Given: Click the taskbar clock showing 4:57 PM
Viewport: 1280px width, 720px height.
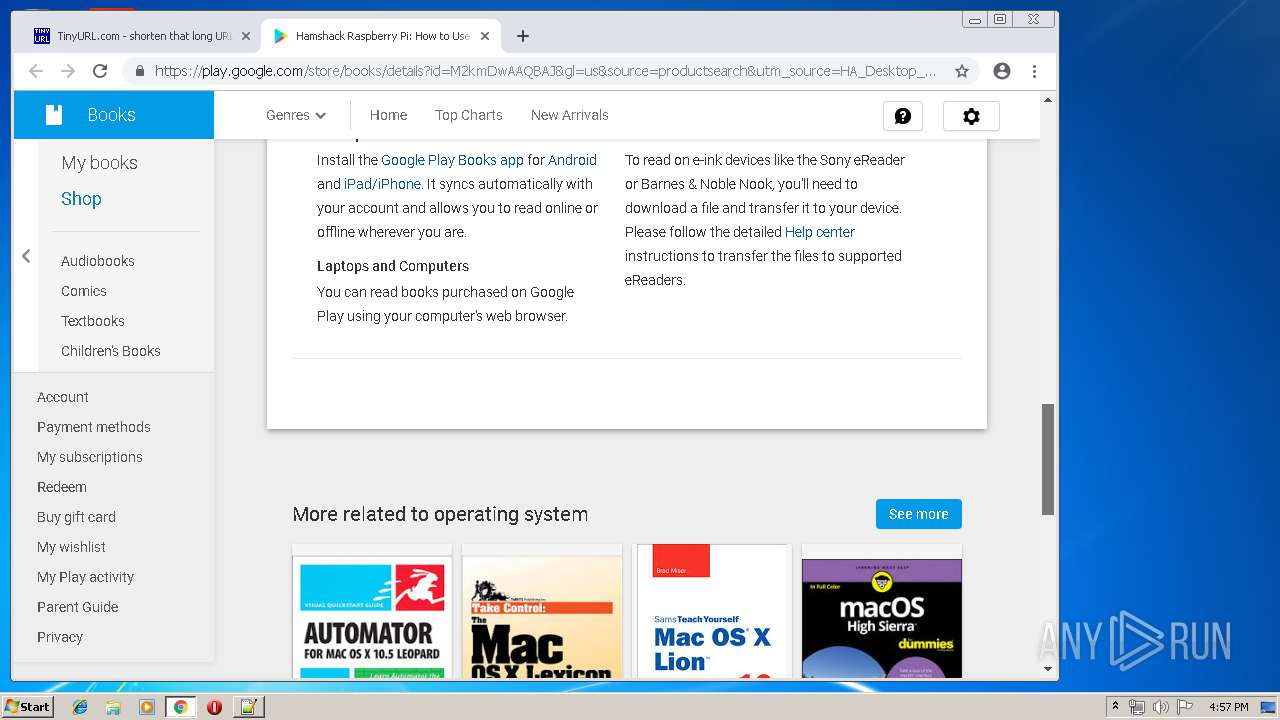Looking at the screenshot, I should coord(1228,707).
